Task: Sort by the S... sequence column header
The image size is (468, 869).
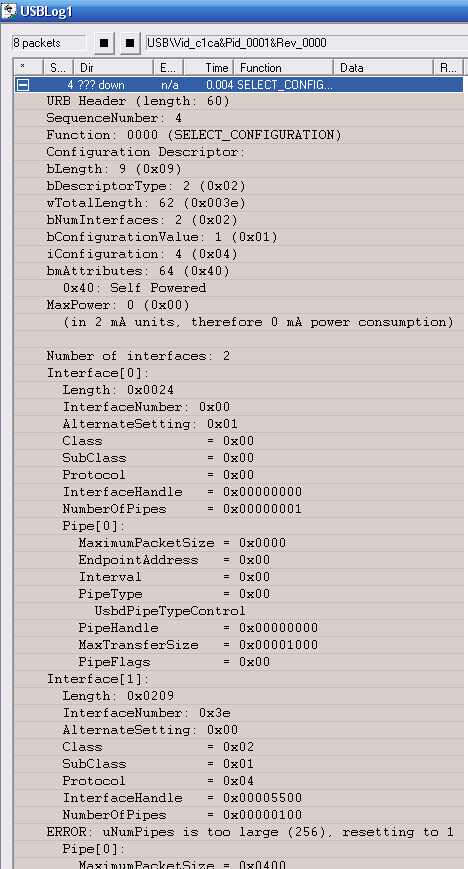Action: 58,68
